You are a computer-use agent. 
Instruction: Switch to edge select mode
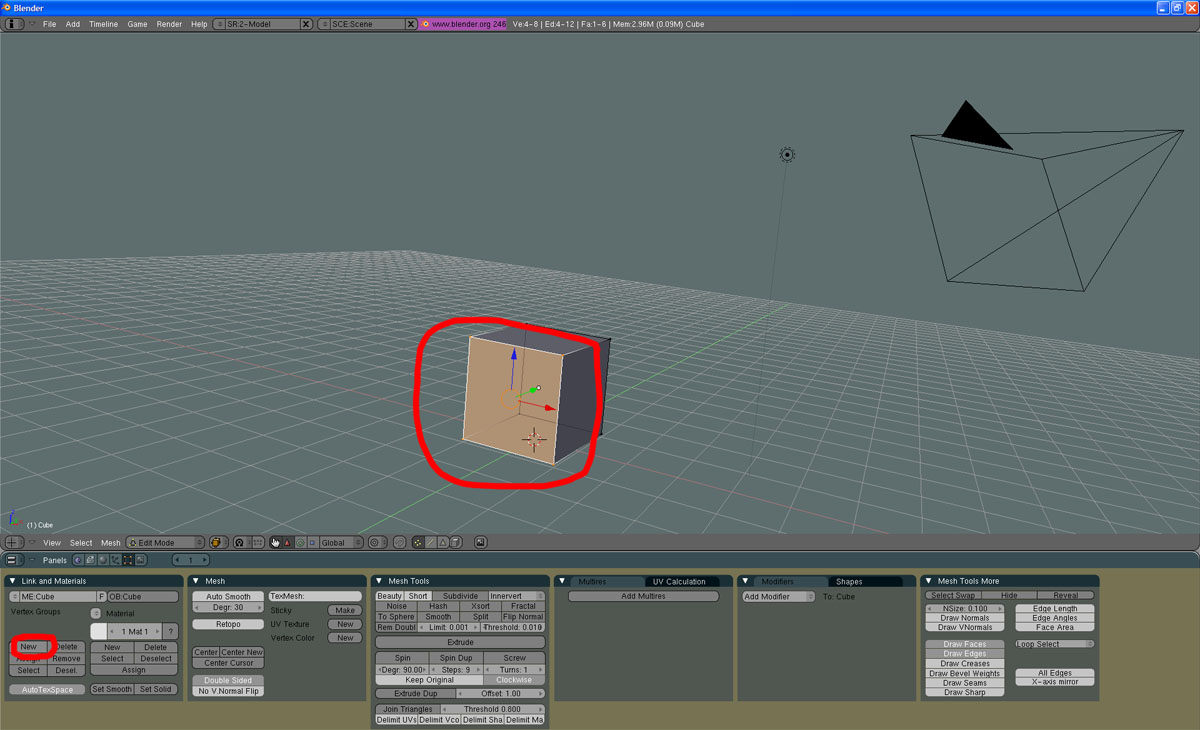430,542
